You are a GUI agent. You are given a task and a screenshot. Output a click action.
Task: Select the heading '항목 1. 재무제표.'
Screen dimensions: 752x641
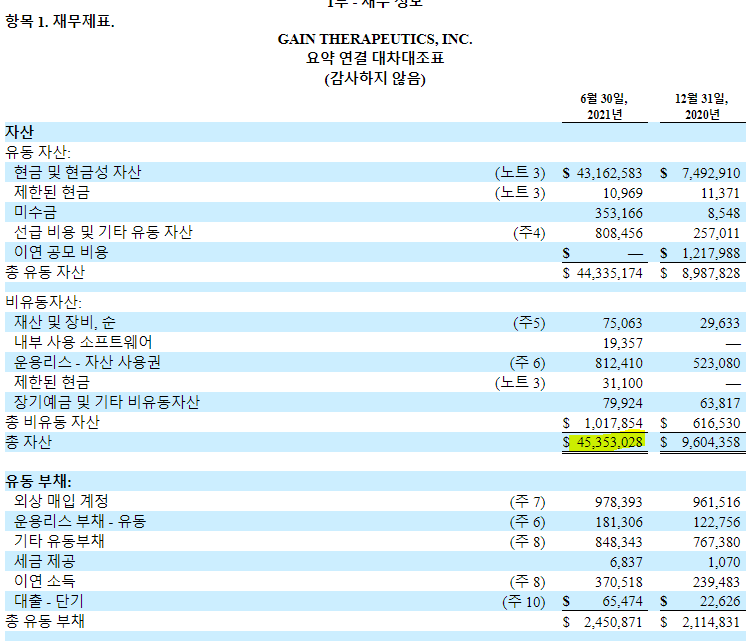coord(60,22)
